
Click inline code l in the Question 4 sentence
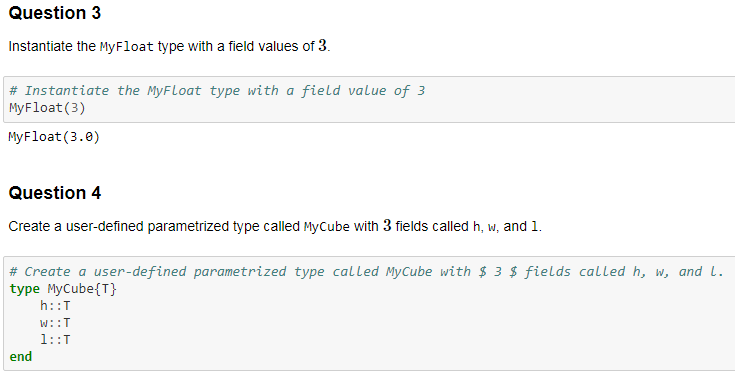(x=534, y=227)
